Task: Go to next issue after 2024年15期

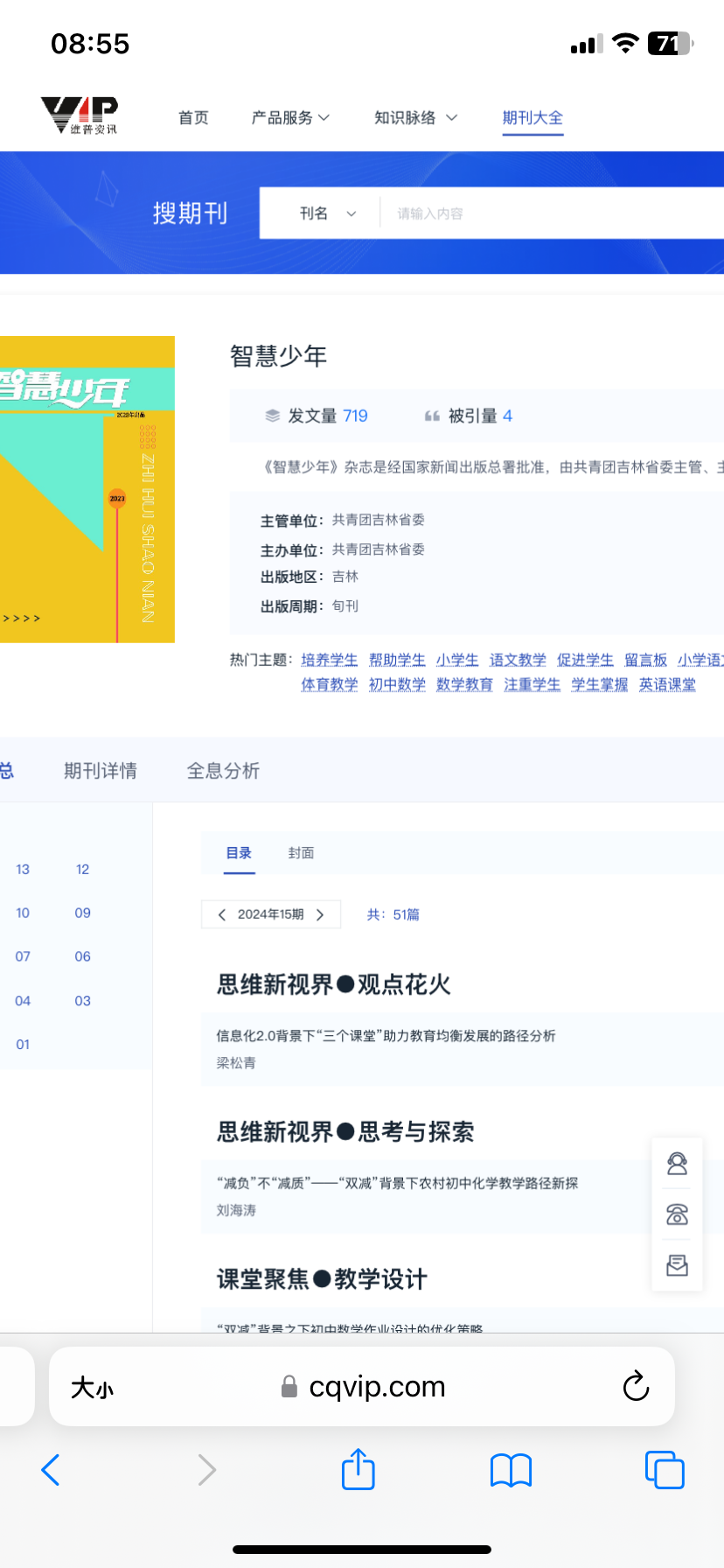Action: 321,914
